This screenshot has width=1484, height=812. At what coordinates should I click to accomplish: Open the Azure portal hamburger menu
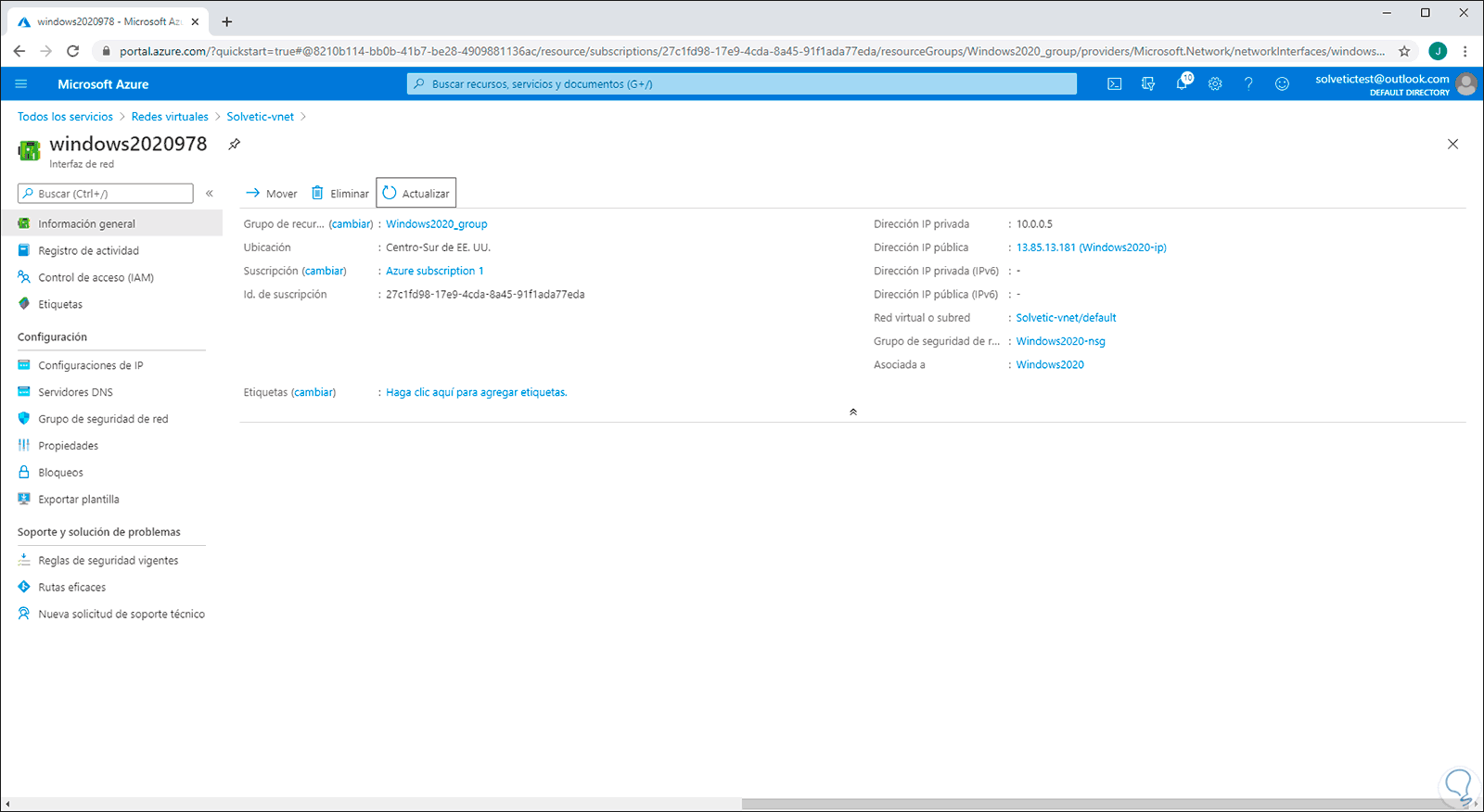click(x=21, y=84)
